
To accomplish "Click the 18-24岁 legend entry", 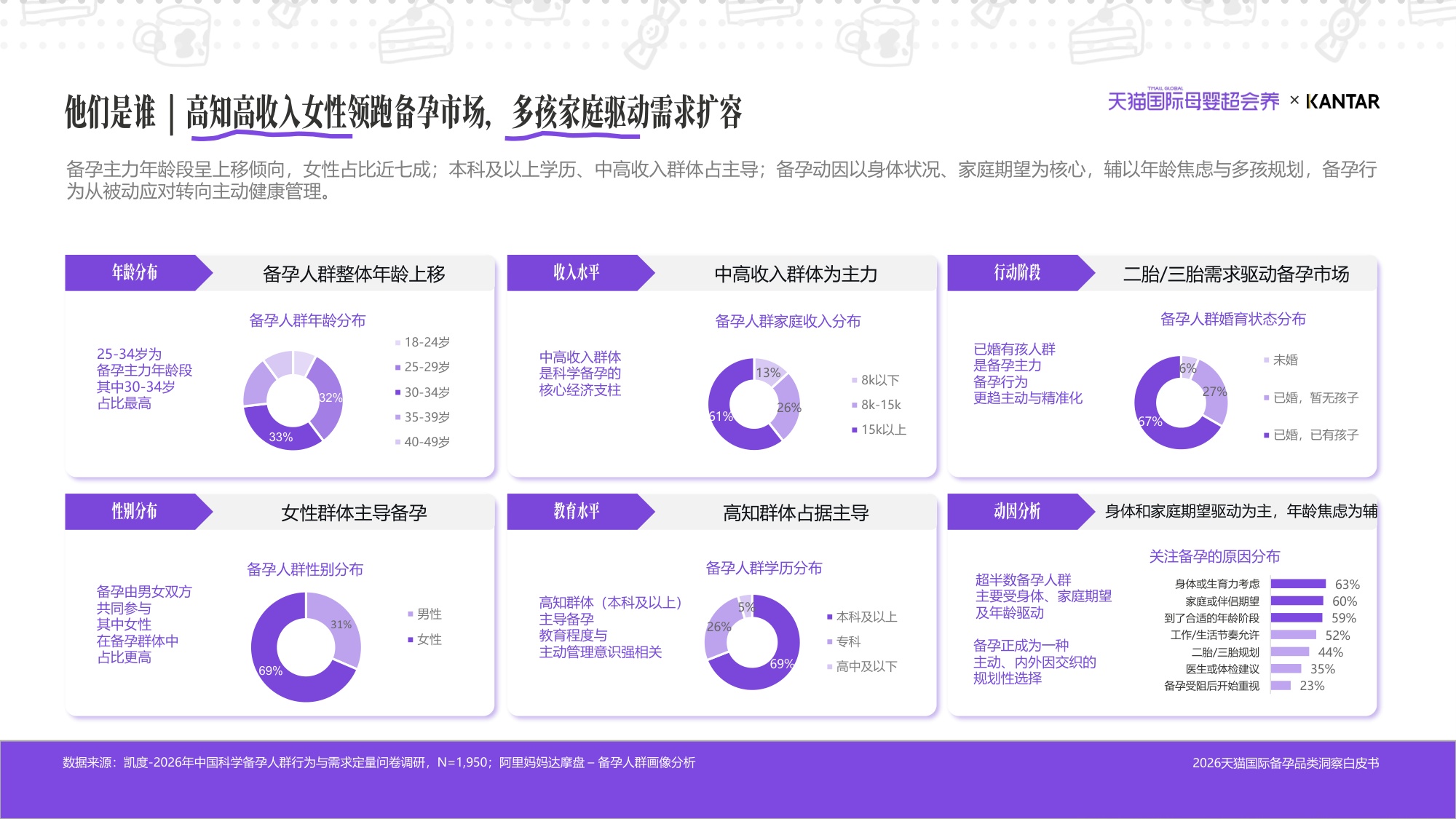I will pos(422,342).
